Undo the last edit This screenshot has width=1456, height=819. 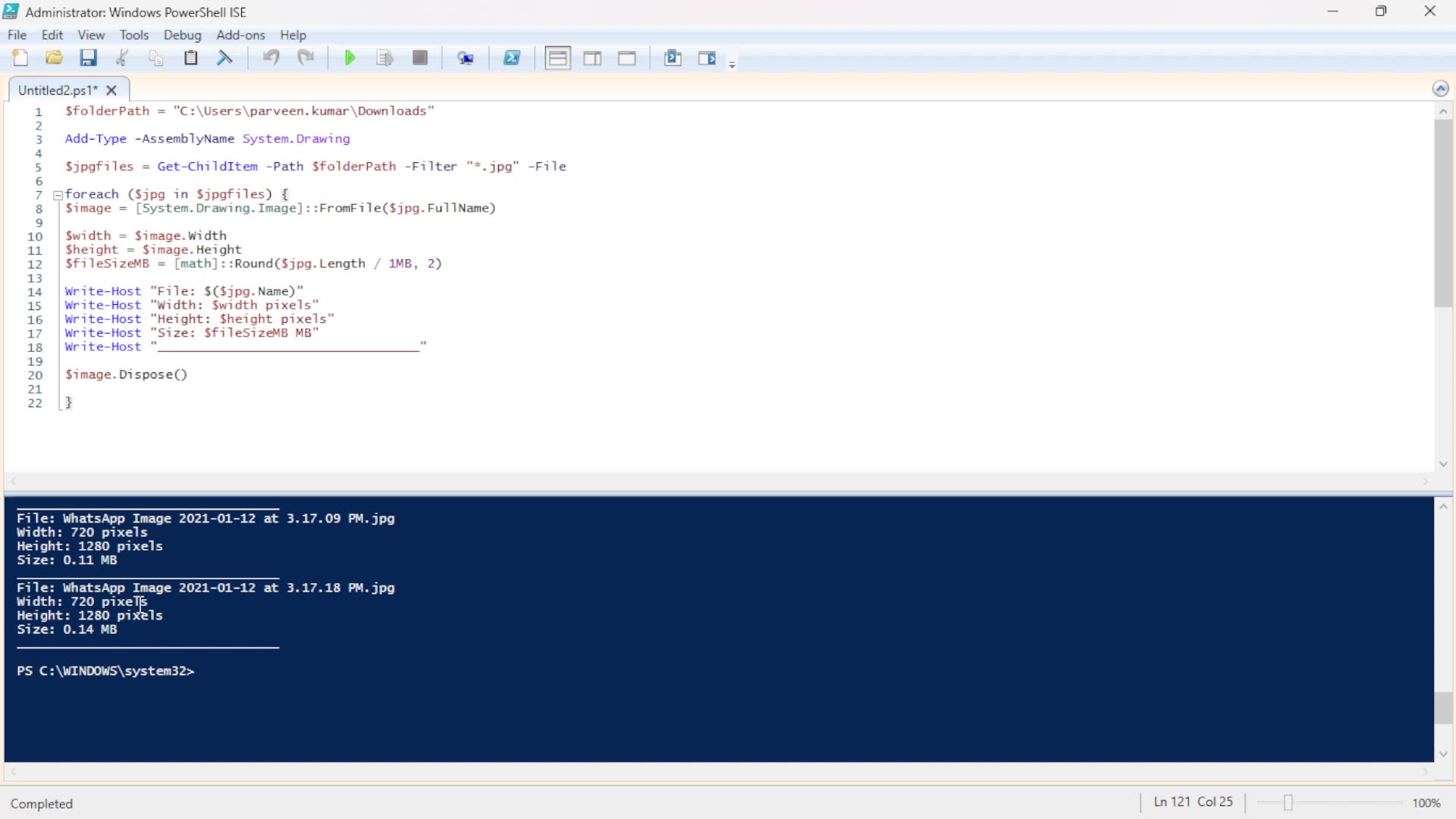271,58
